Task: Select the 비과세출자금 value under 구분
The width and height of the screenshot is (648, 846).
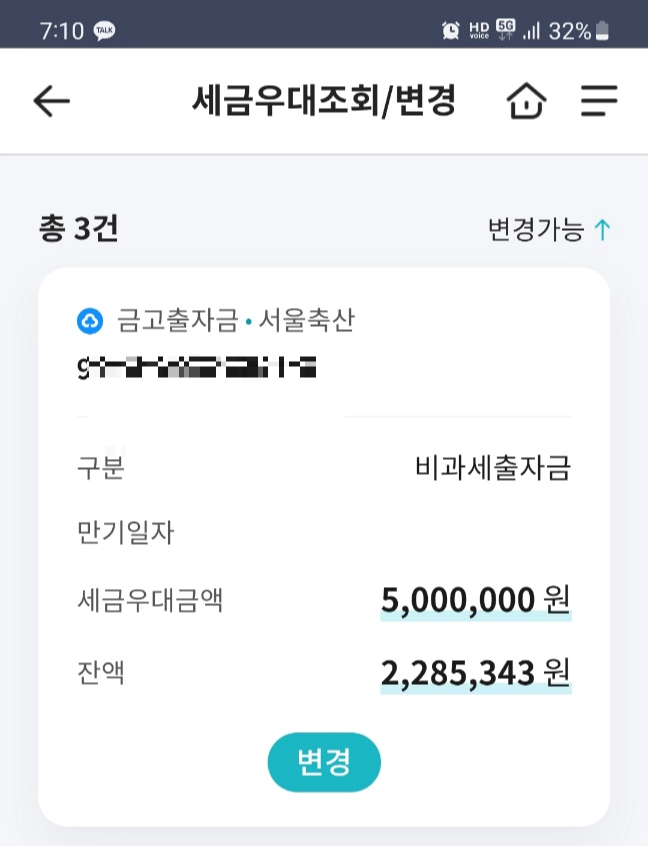Action: (x=493, y=468)
